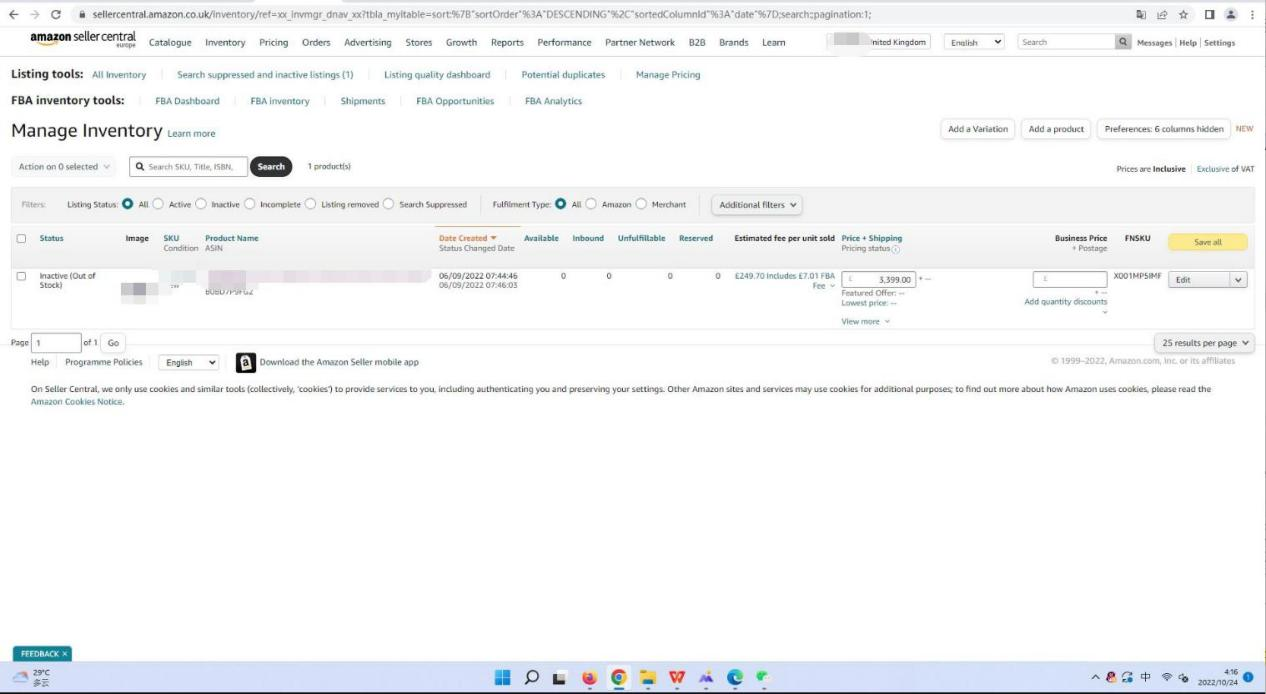Screen dimensions: 1266x694
Task: Open the browser side panel icon
Action: [x=1208, y=14]
